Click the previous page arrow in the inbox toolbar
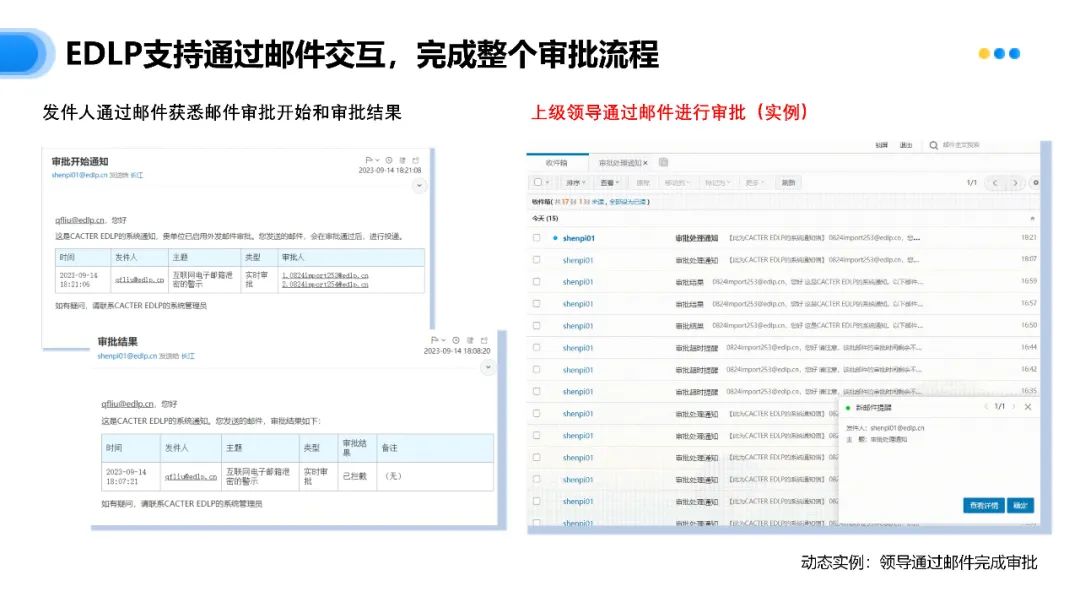This screenshot has height=608, width=1080. [995, 183]
